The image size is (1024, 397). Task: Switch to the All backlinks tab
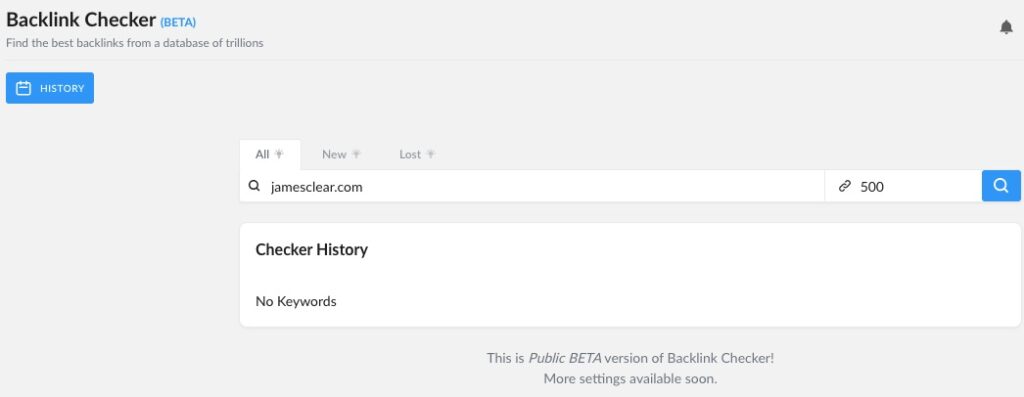270,155
